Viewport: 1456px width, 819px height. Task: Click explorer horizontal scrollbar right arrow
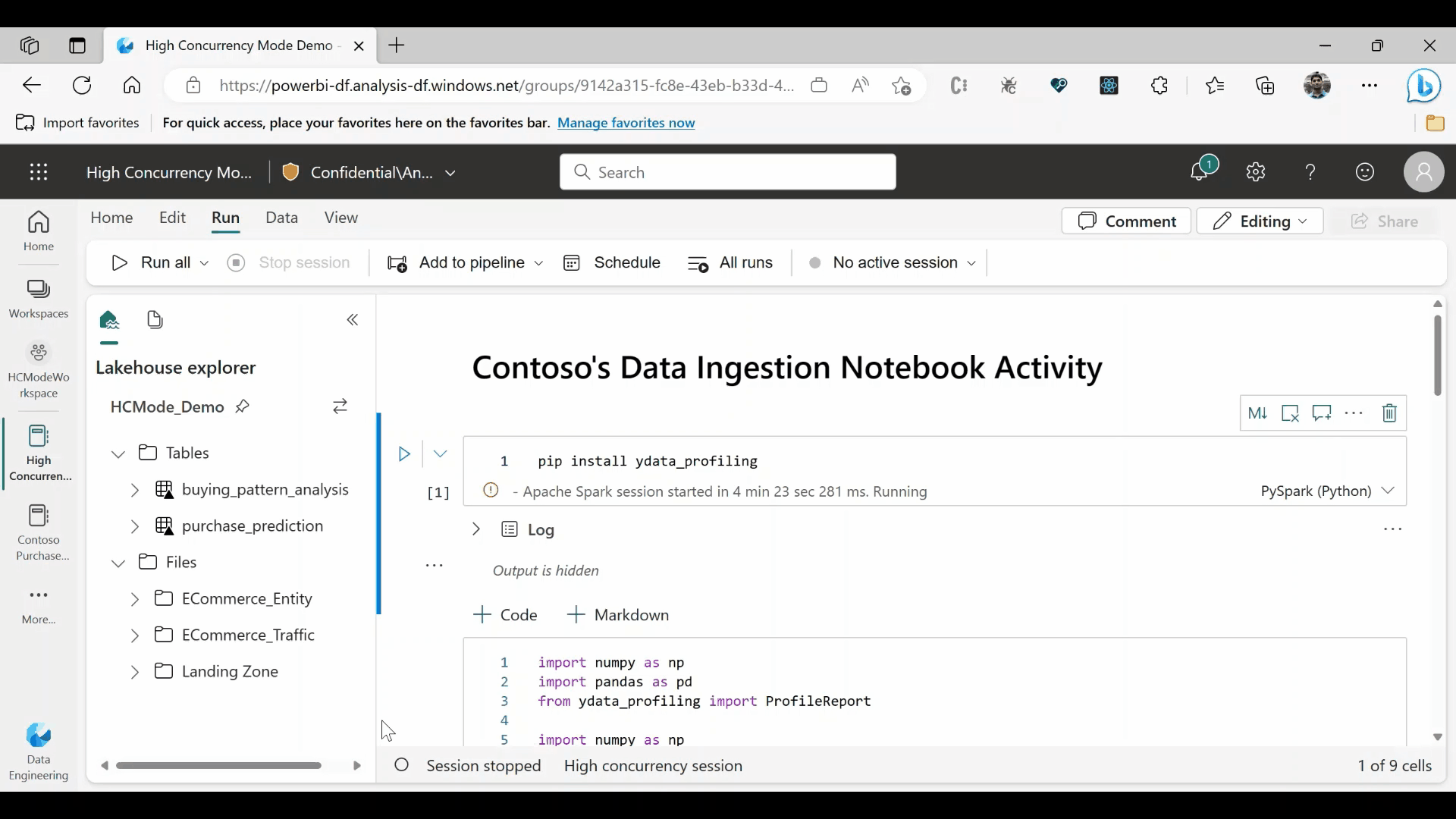coord(357,766)
